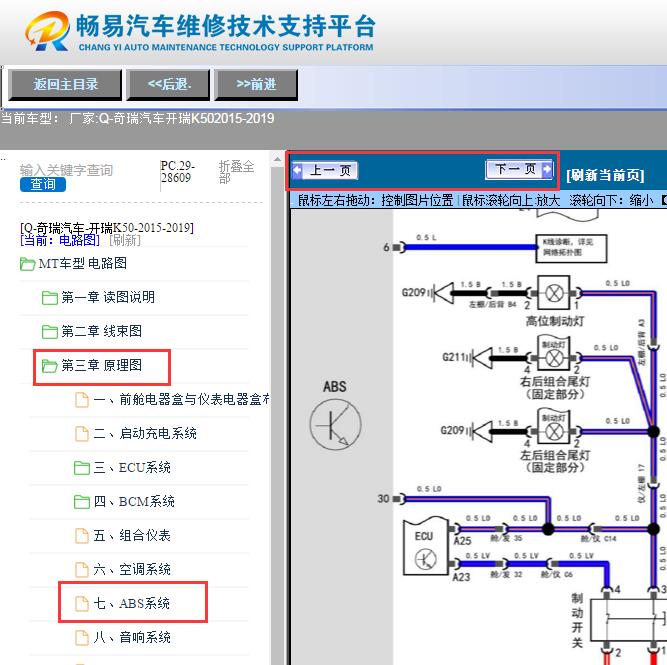Screen dimensions: 667x665
Task: Click the sidebar vertical scrollbar track
Action: (x=277, y=415)
